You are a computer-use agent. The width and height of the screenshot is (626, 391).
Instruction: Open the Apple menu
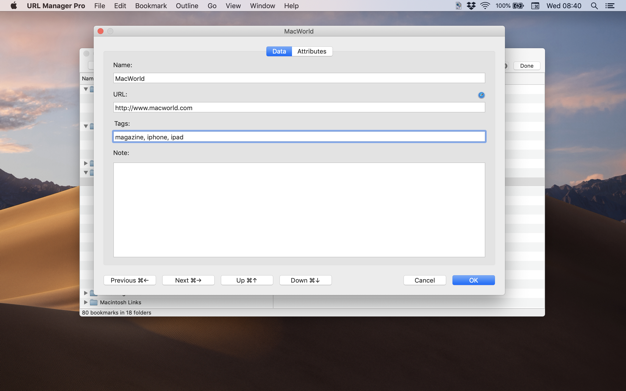[x=14, y=6]
